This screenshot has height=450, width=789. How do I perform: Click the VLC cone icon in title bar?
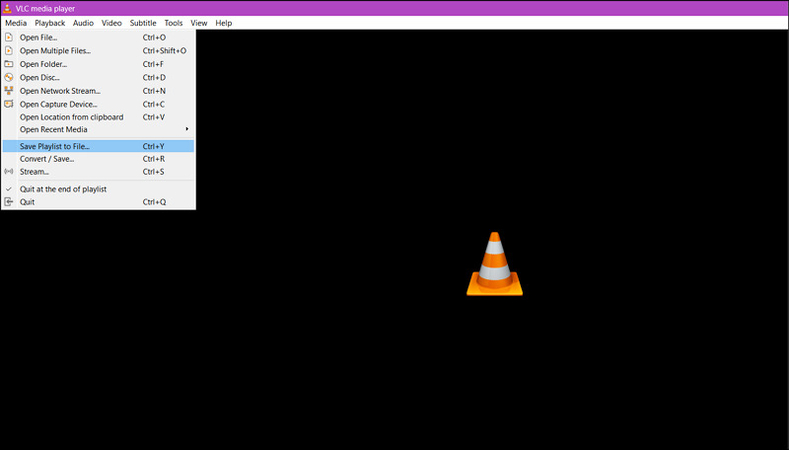point(7,8)
